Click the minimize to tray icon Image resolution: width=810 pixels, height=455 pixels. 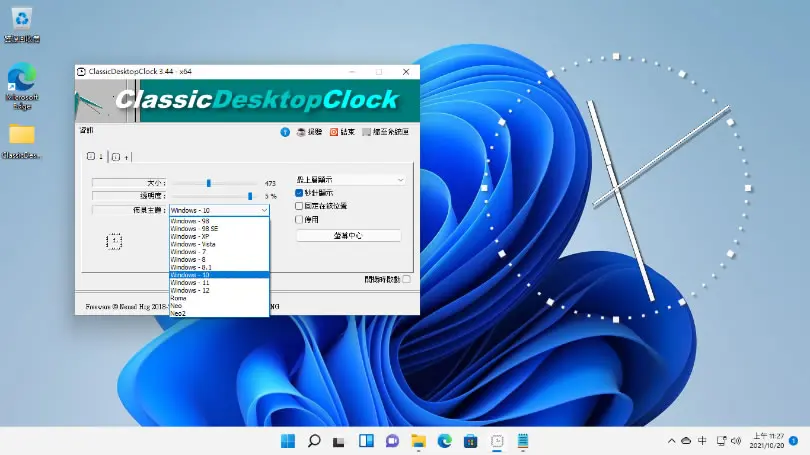[x=366, y=132]
